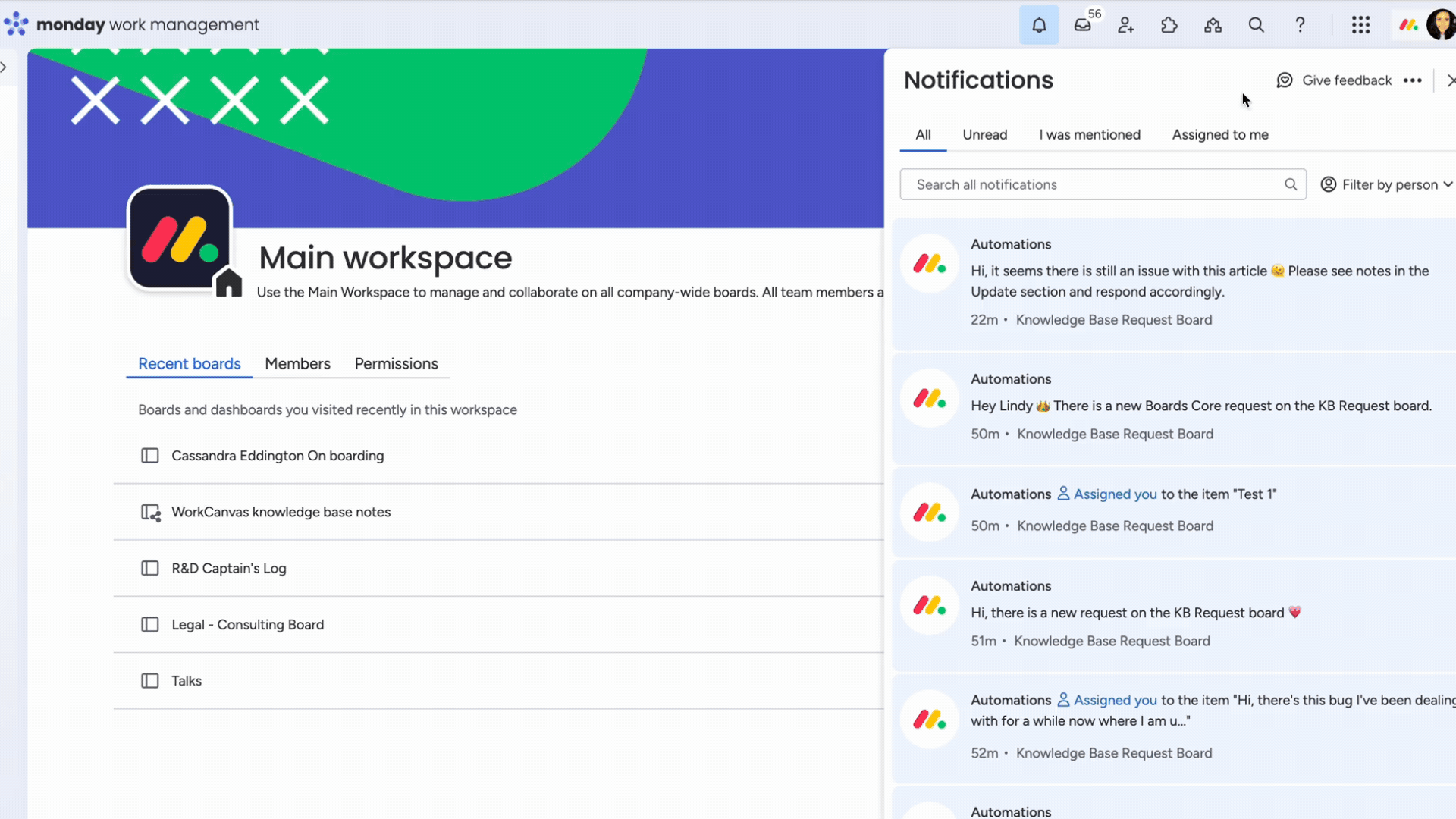Open the three-dot menu beside Give feedback
Screen dimensions: 1456x819
1413,80
